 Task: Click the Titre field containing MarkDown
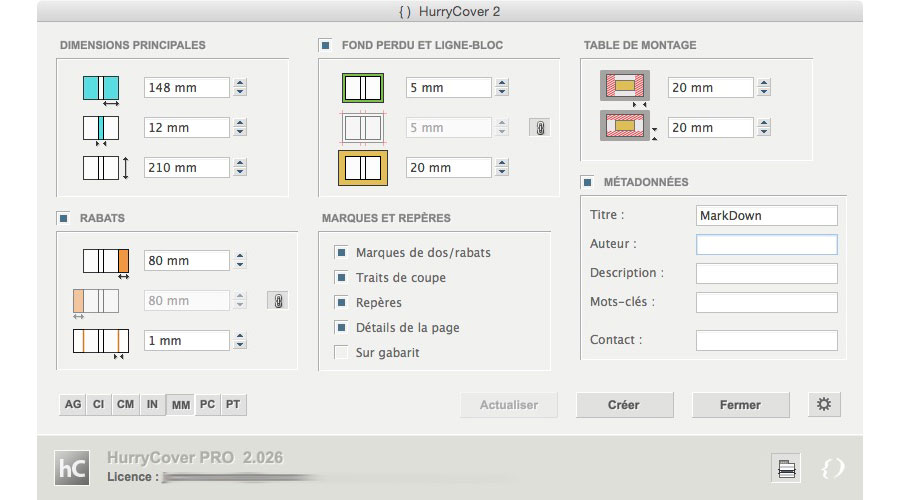[766, 215]
